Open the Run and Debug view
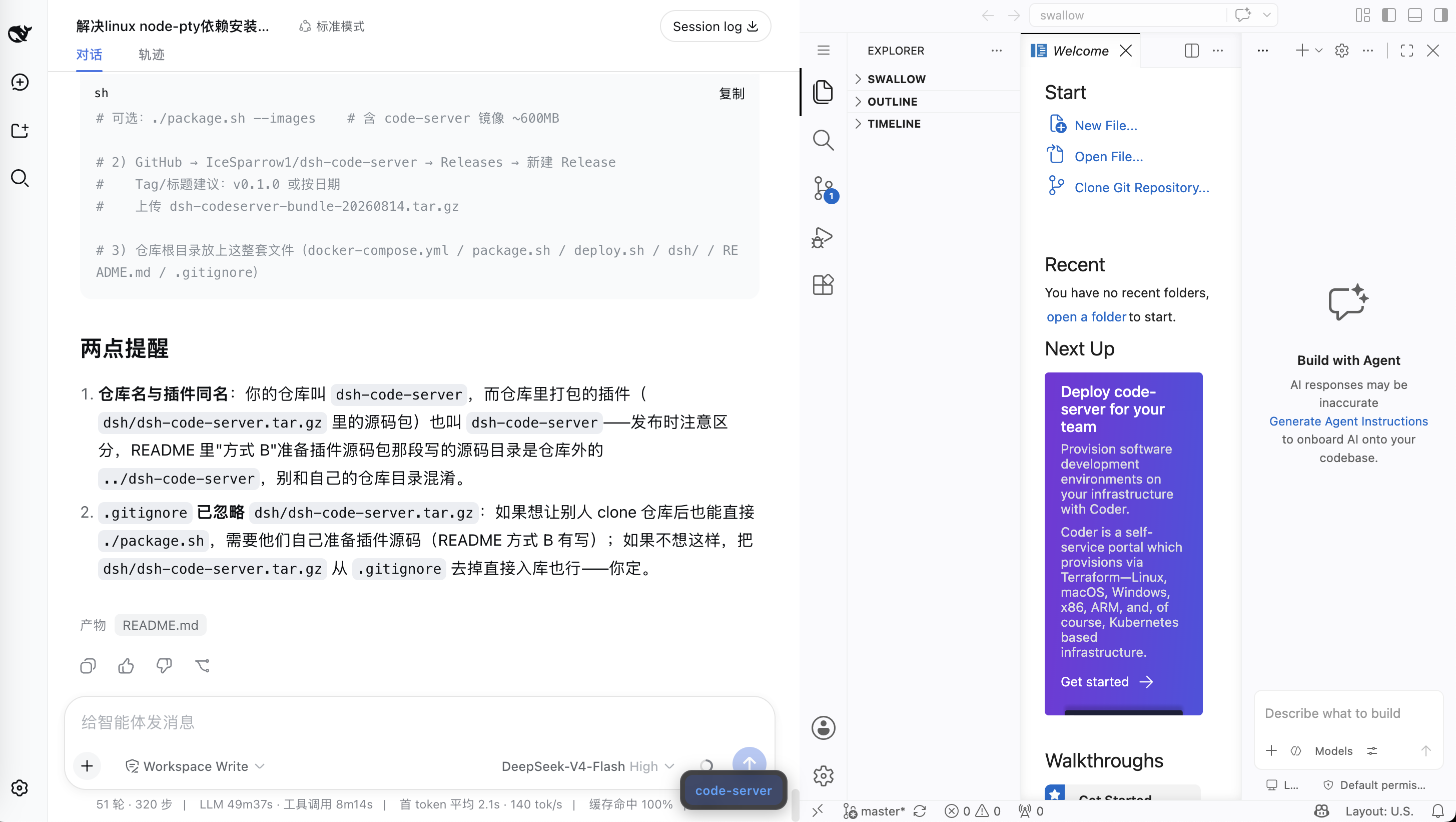The height and width of the screenshot is (822, 1456). (823, 237)
